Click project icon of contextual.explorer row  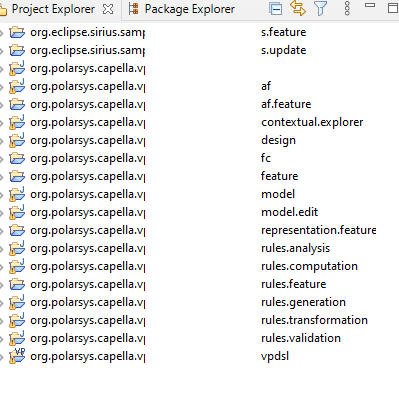tap(17, 122)
